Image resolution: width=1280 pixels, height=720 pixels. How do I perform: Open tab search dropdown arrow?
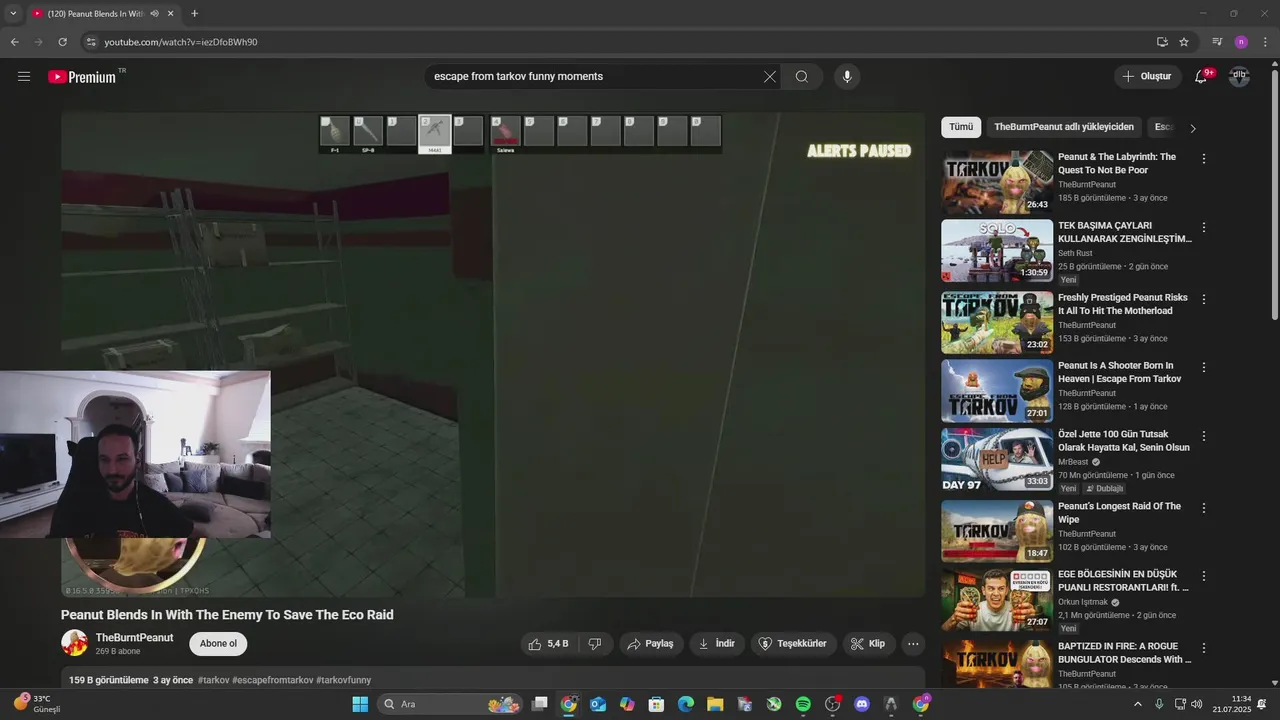click(x=13, y=14)
